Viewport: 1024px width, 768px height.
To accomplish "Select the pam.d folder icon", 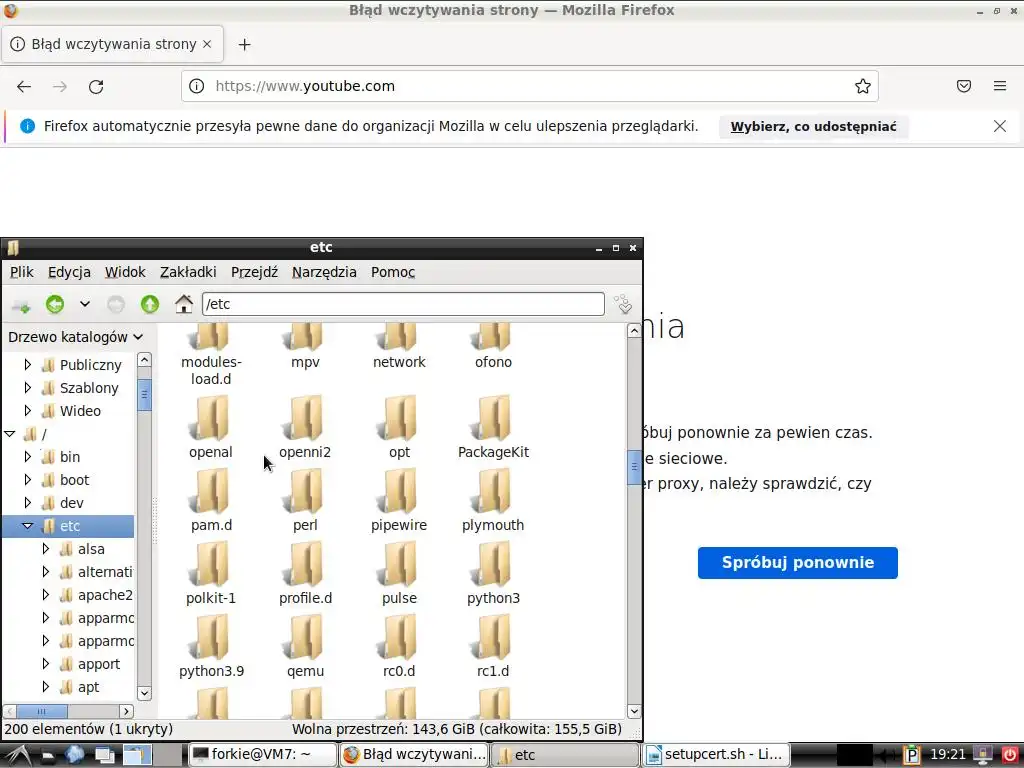I will [210, 491].
